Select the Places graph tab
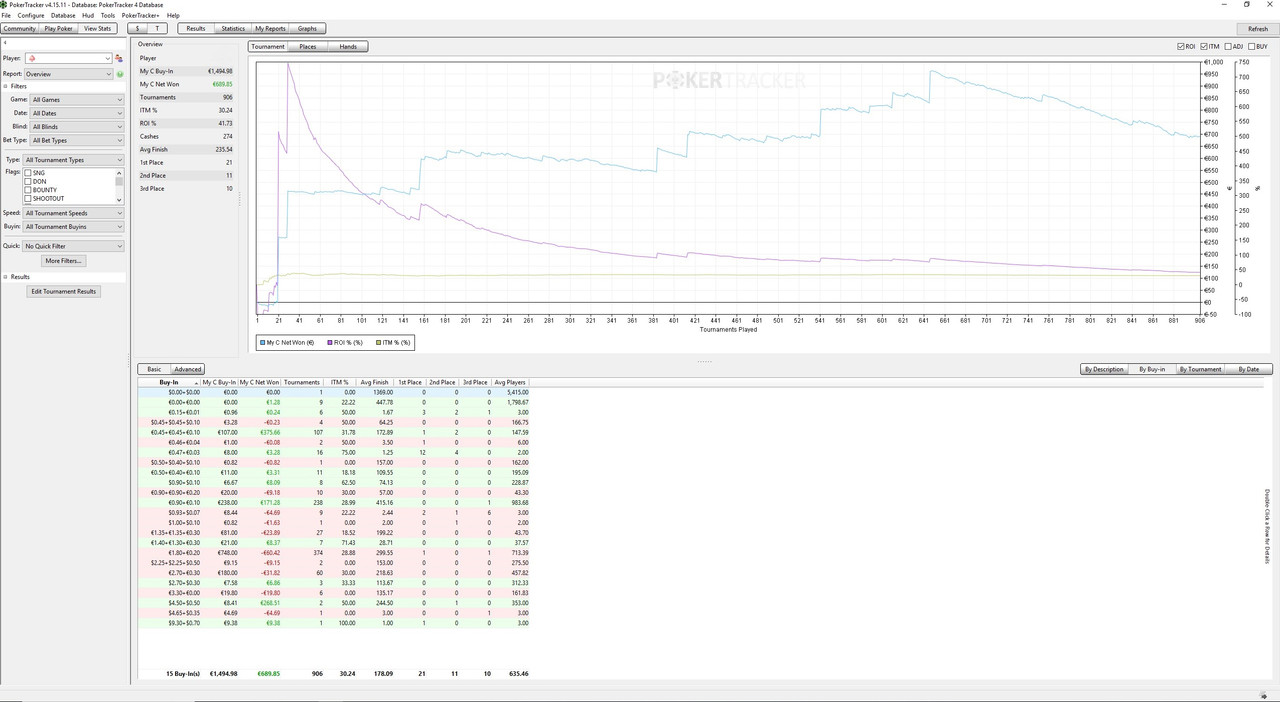The height and width of the screenshot is (702, 1280). point(308,47)
